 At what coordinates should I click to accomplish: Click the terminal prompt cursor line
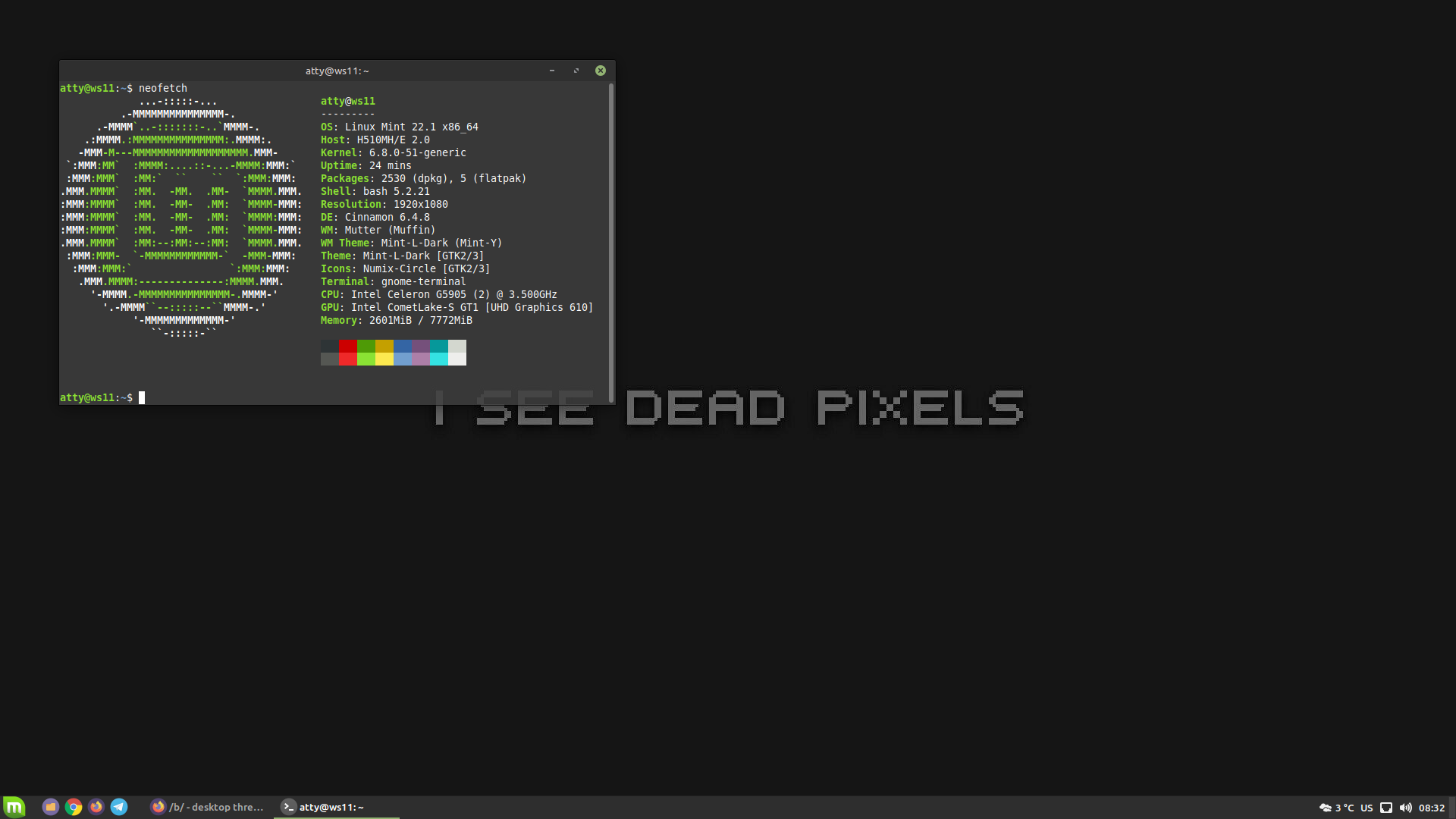[x=142, y=397]
